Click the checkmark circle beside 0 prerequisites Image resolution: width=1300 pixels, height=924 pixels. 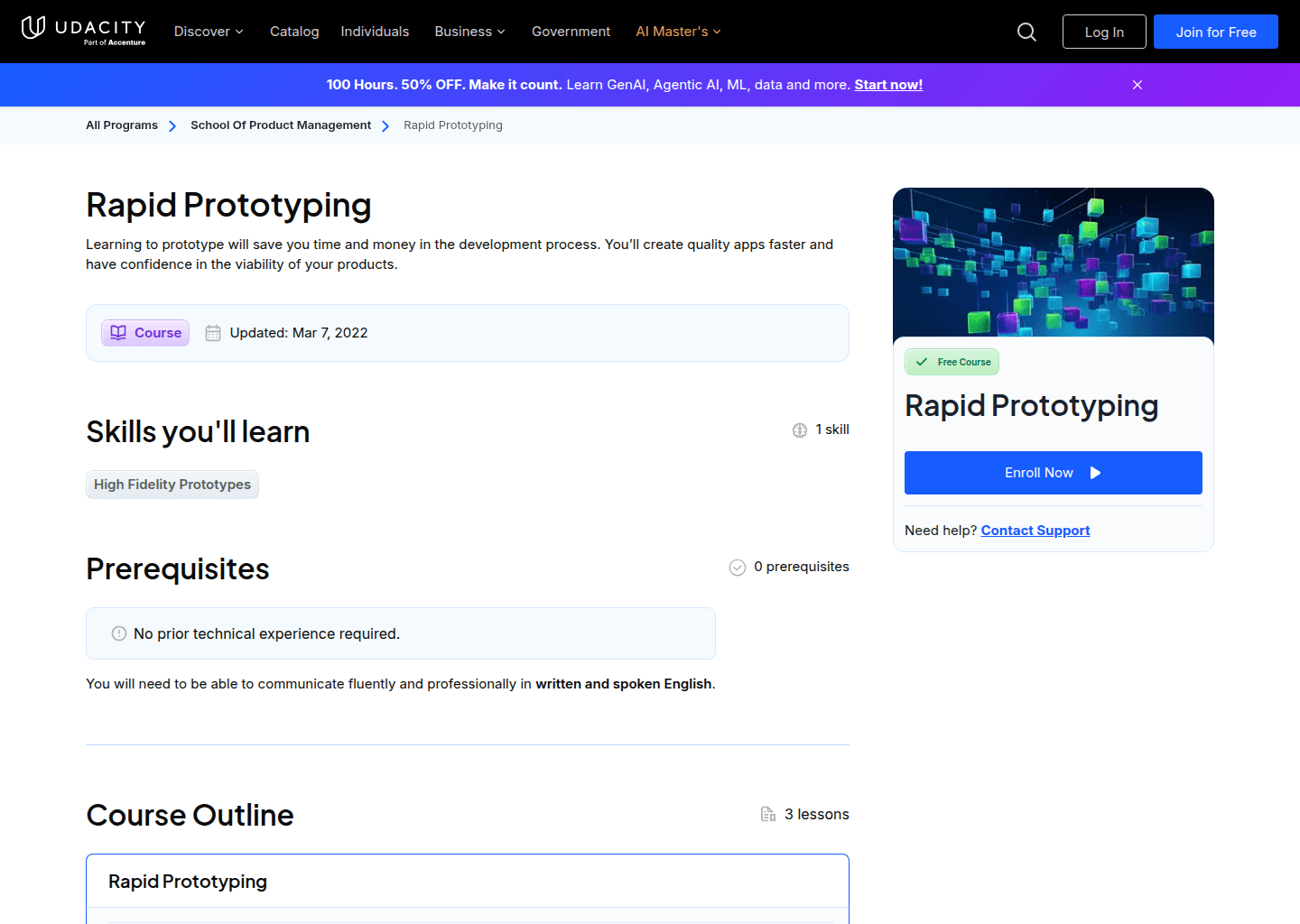point(737,567)
